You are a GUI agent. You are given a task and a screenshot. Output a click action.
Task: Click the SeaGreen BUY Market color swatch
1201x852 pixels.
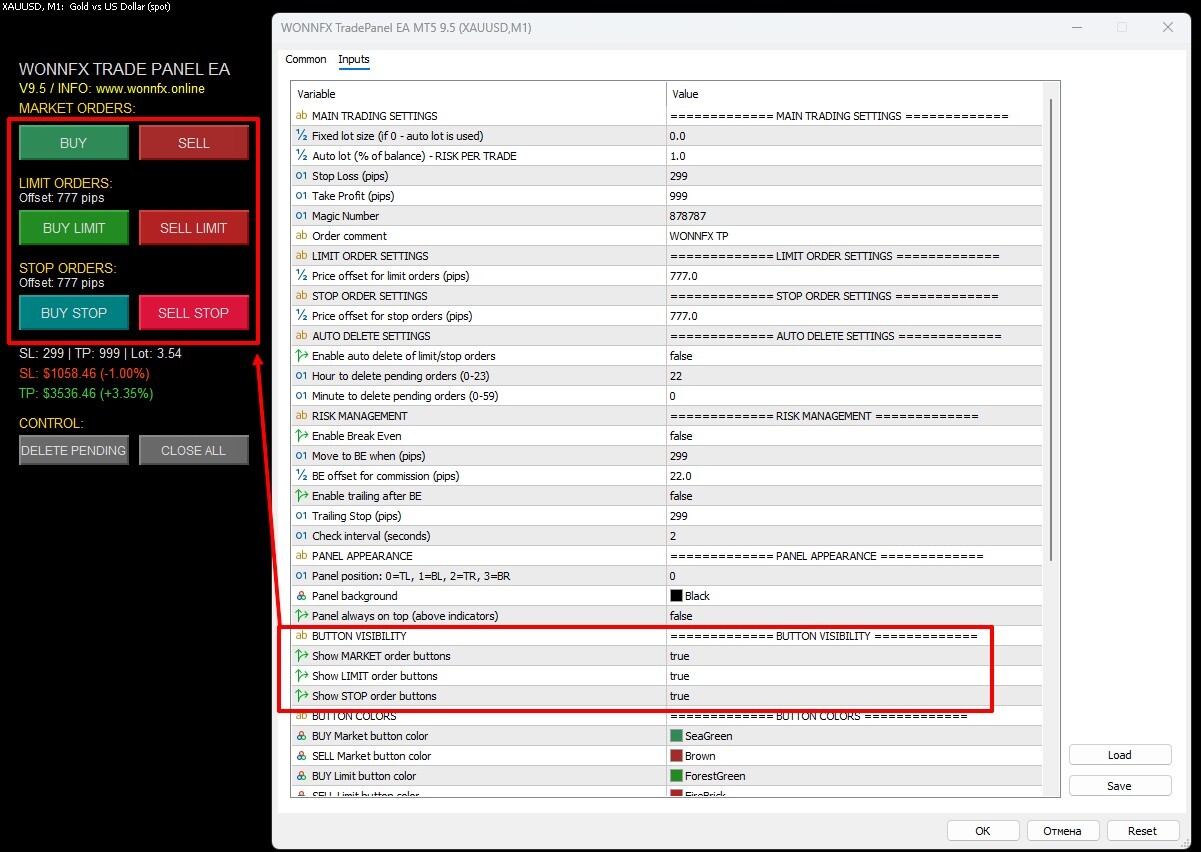coord(676,736)
